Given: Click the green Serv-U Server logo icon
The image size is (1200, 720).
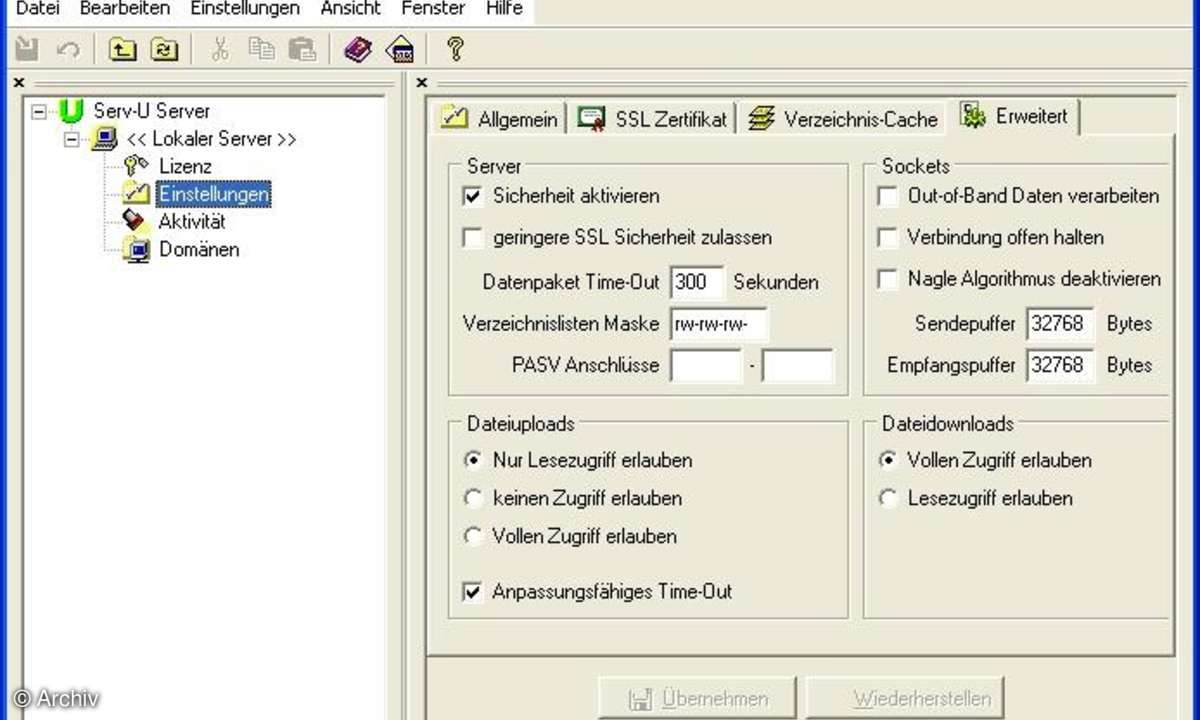Looking at the screenshot, I should click(72, 111).
